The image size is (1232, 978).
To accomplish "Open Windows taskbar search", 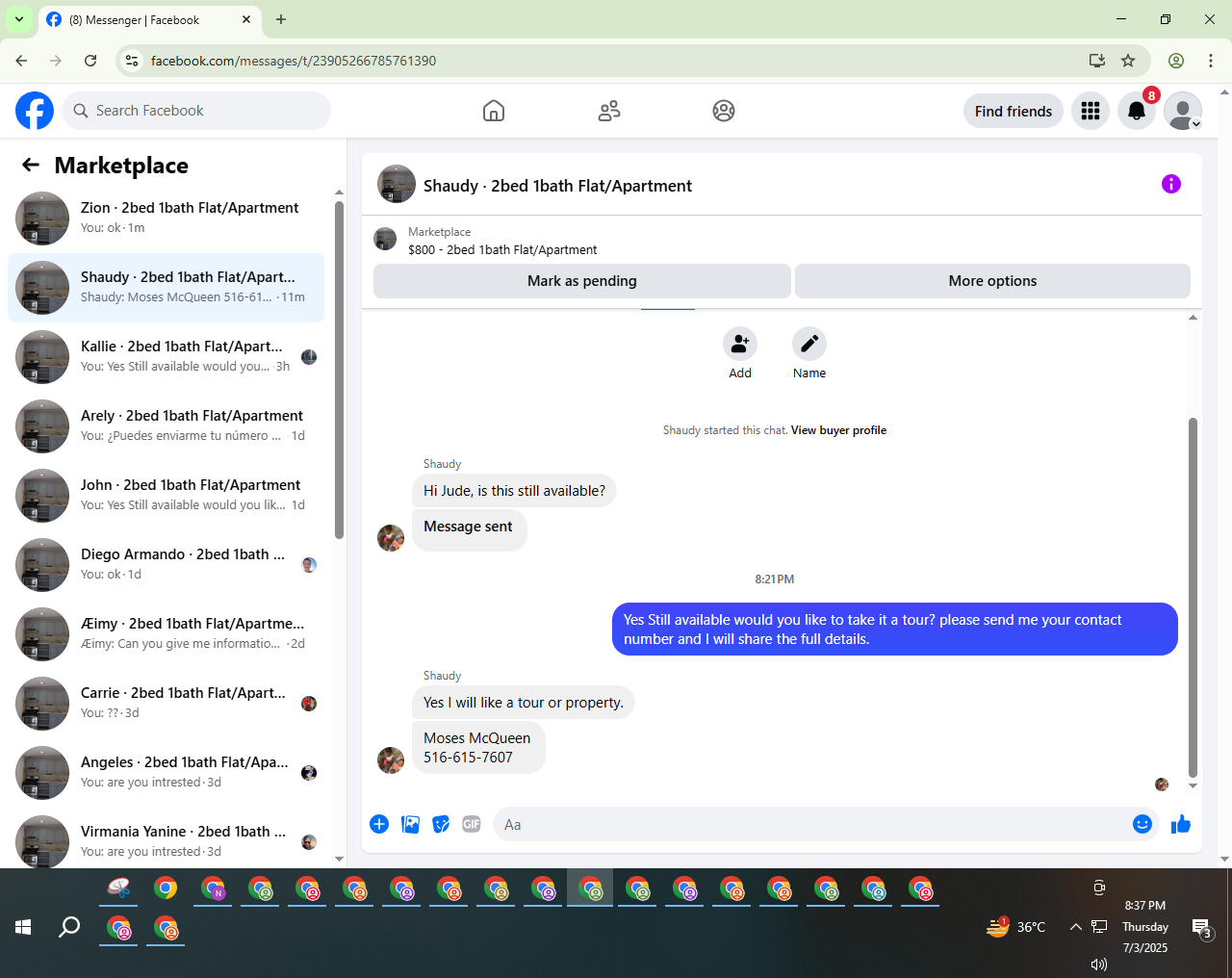I will [69, 927].
